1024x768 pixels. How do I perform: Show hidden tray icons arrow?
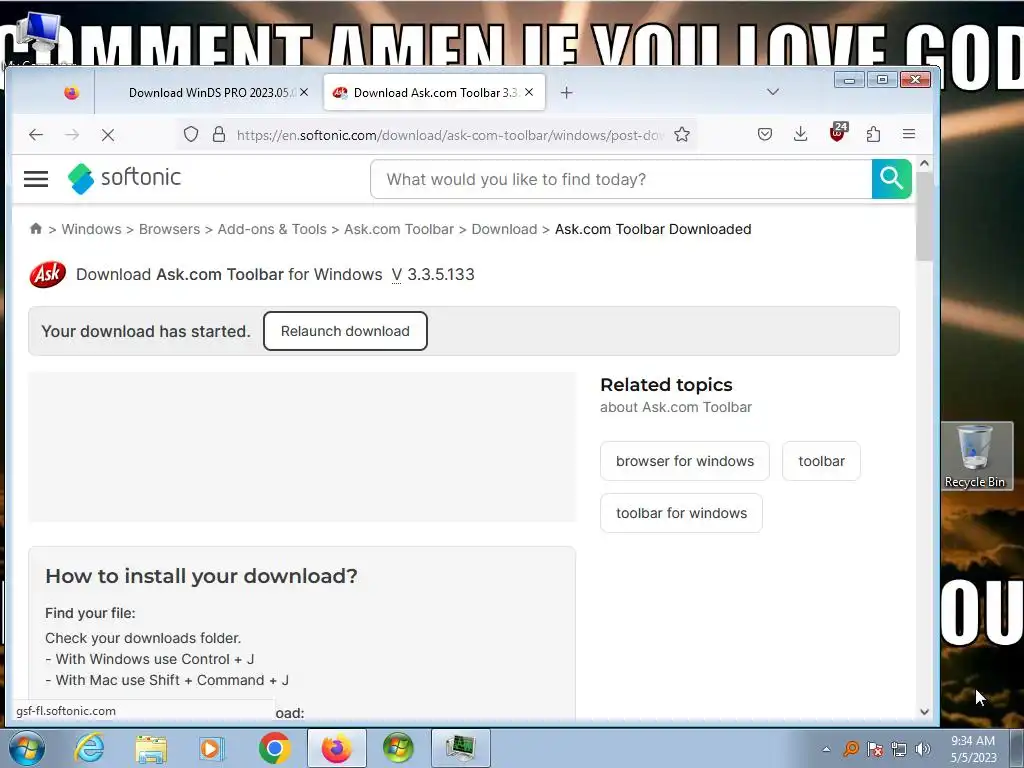(x=826, y=749)
